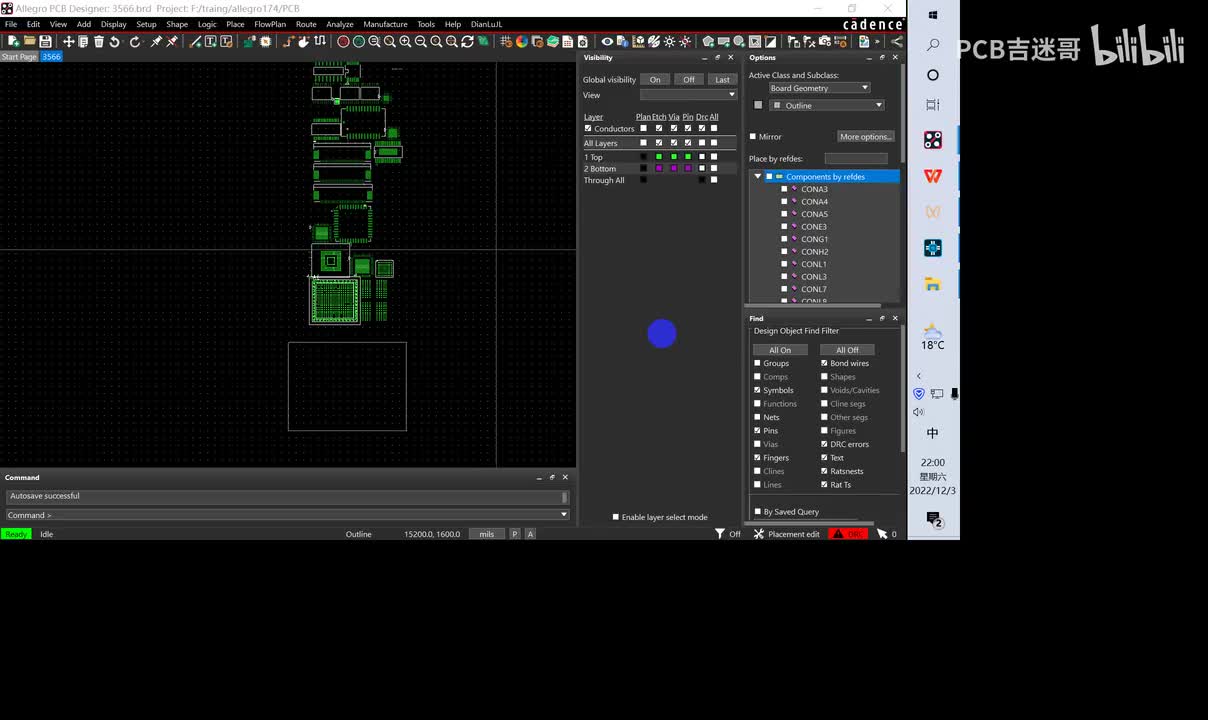The height and width of the screenshot is (720, 1208).
Task: Select the Move tool in toolbar
Action: click(68, 41)
